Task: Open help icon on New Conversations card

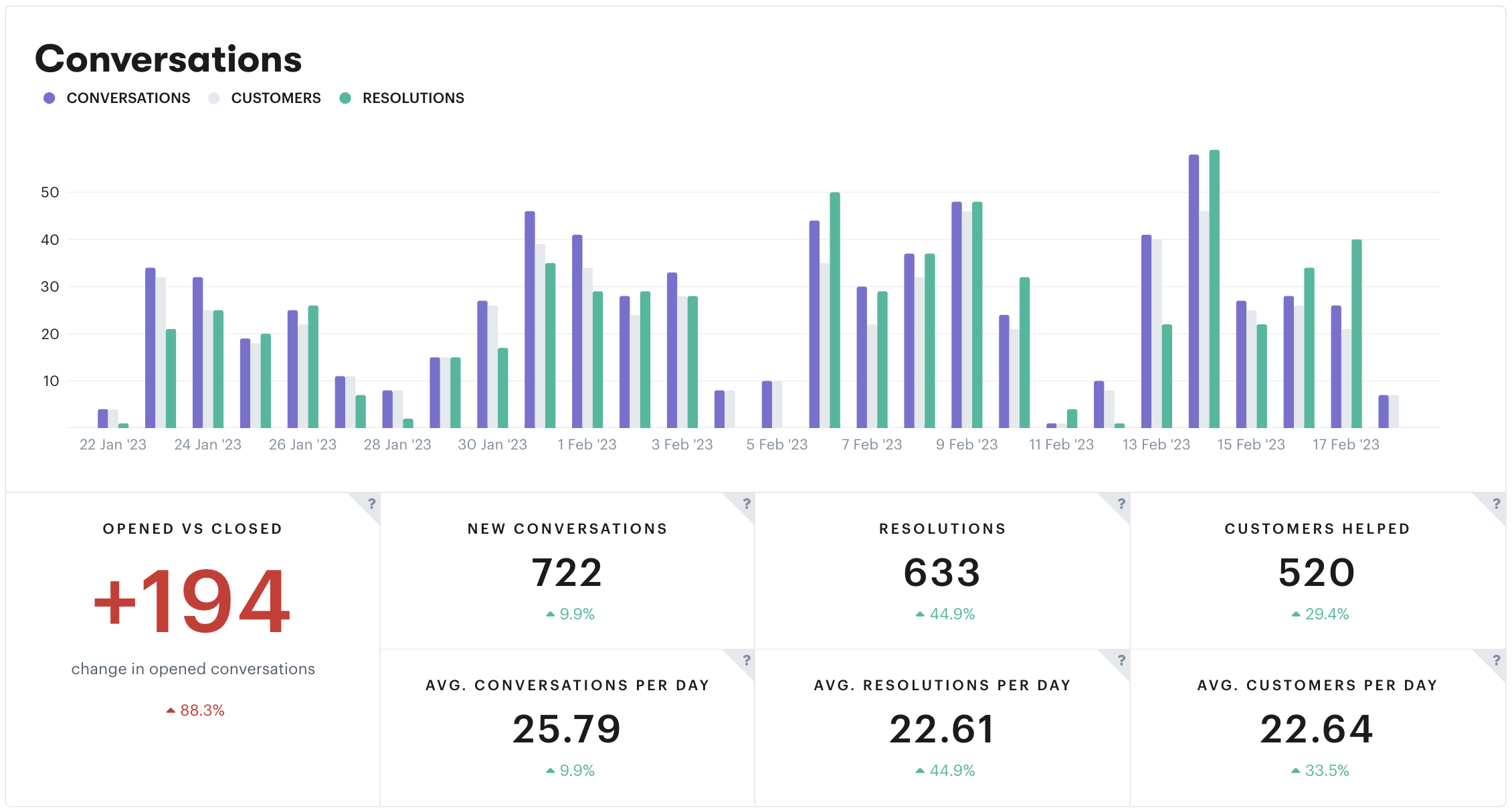Action: point(747,504)
